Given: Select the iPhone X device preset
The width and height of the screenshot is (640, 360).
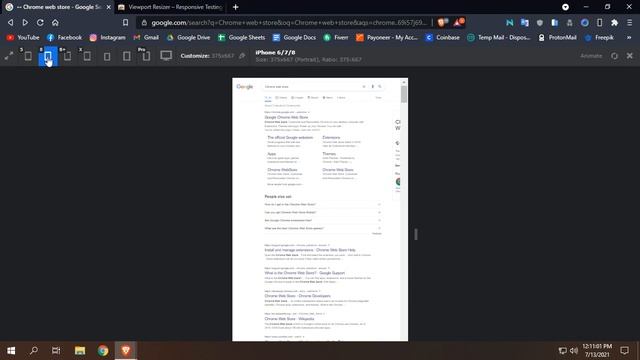Looking at the screenshot, I should pyautogui.click(x=87, y=56).
